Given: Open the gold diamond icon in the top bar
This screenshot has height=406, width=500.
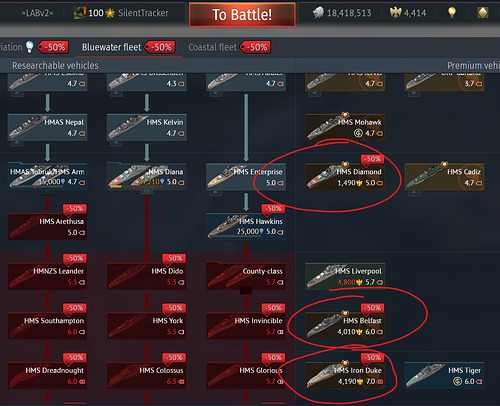Looking at the screenshot, I should tap(483, 13).
